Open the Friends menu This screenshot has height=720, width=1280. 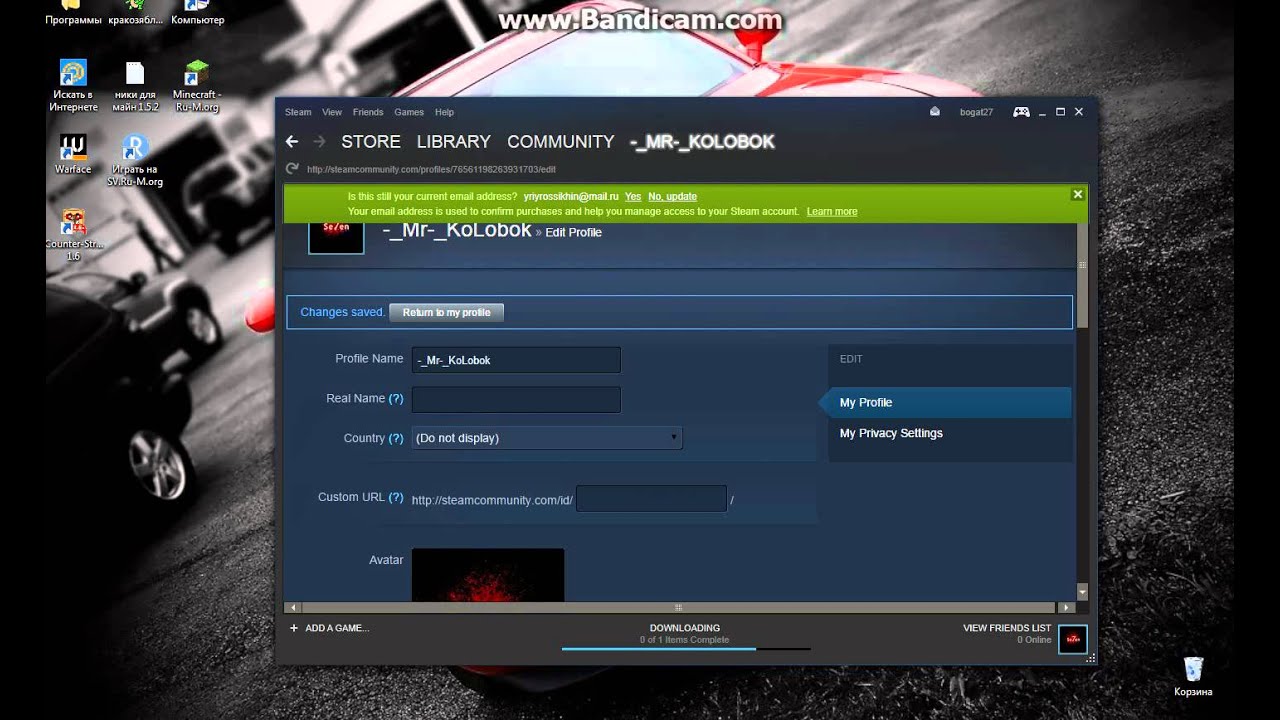tap(368, 112)
